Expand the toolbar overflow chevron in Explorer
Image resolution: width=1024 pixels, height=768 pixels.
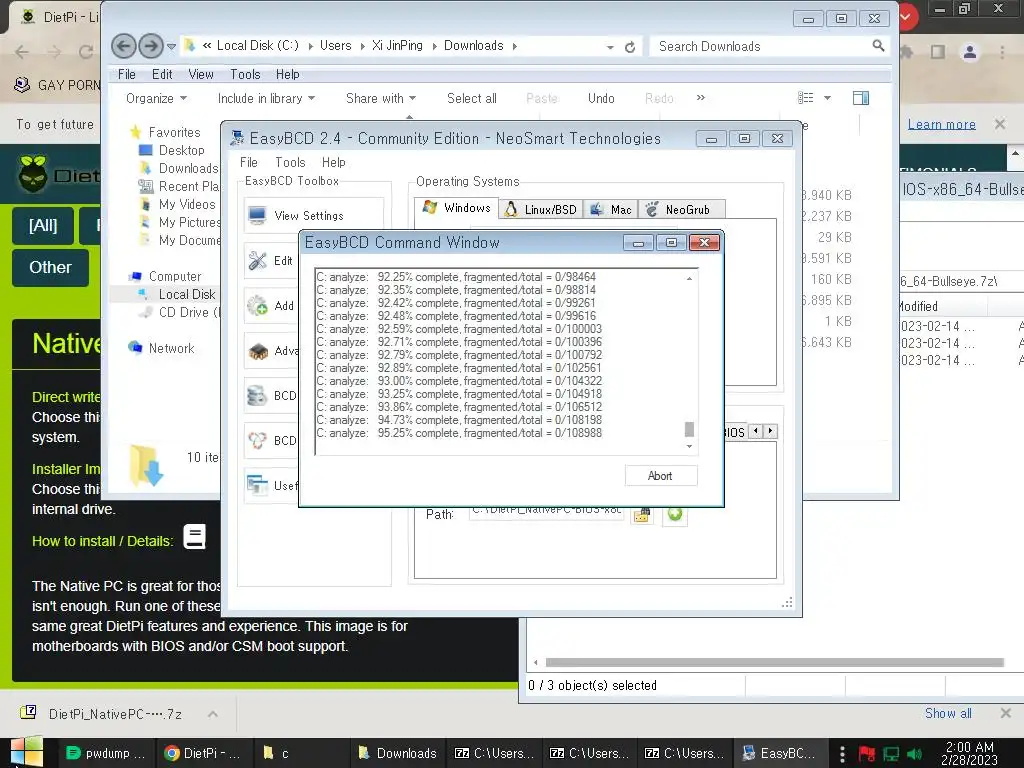pos(701,98)
